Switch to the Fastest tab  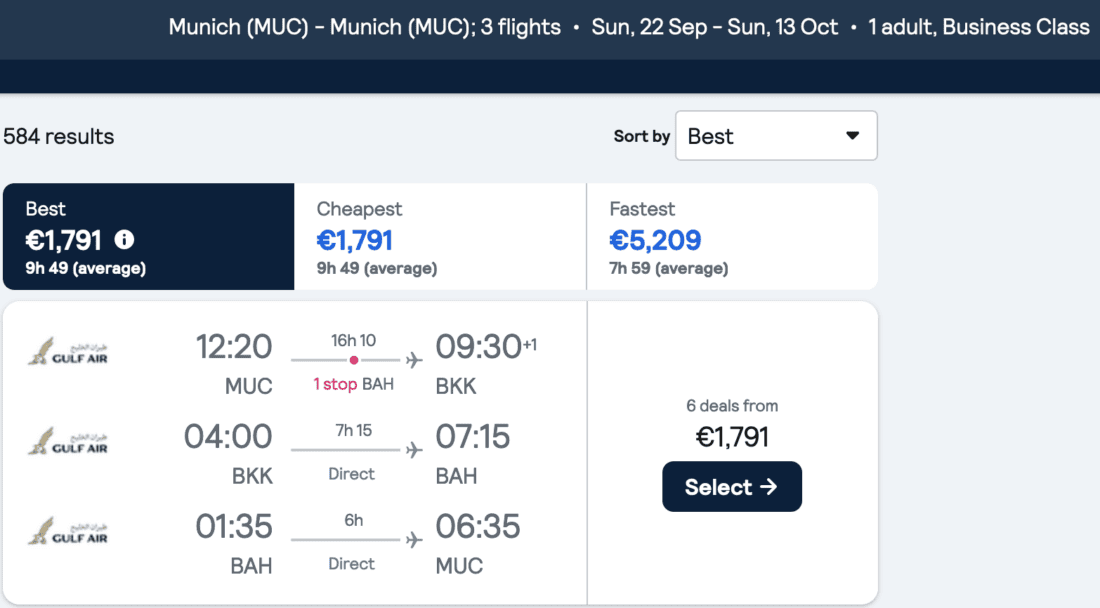point(732,237)
